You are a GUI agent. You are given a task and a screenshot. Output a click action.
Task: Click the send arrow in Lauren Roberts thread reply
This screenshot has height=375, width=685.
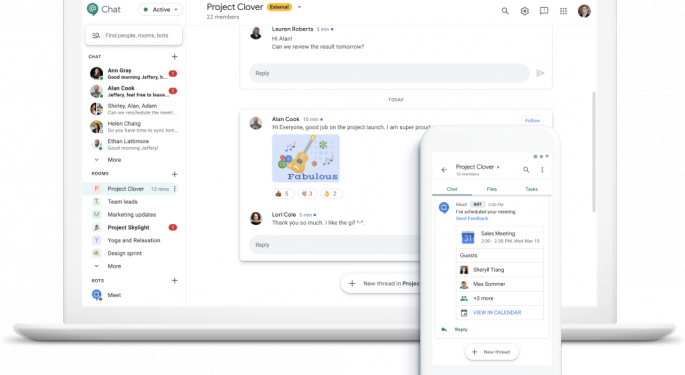tap(540, 73)
